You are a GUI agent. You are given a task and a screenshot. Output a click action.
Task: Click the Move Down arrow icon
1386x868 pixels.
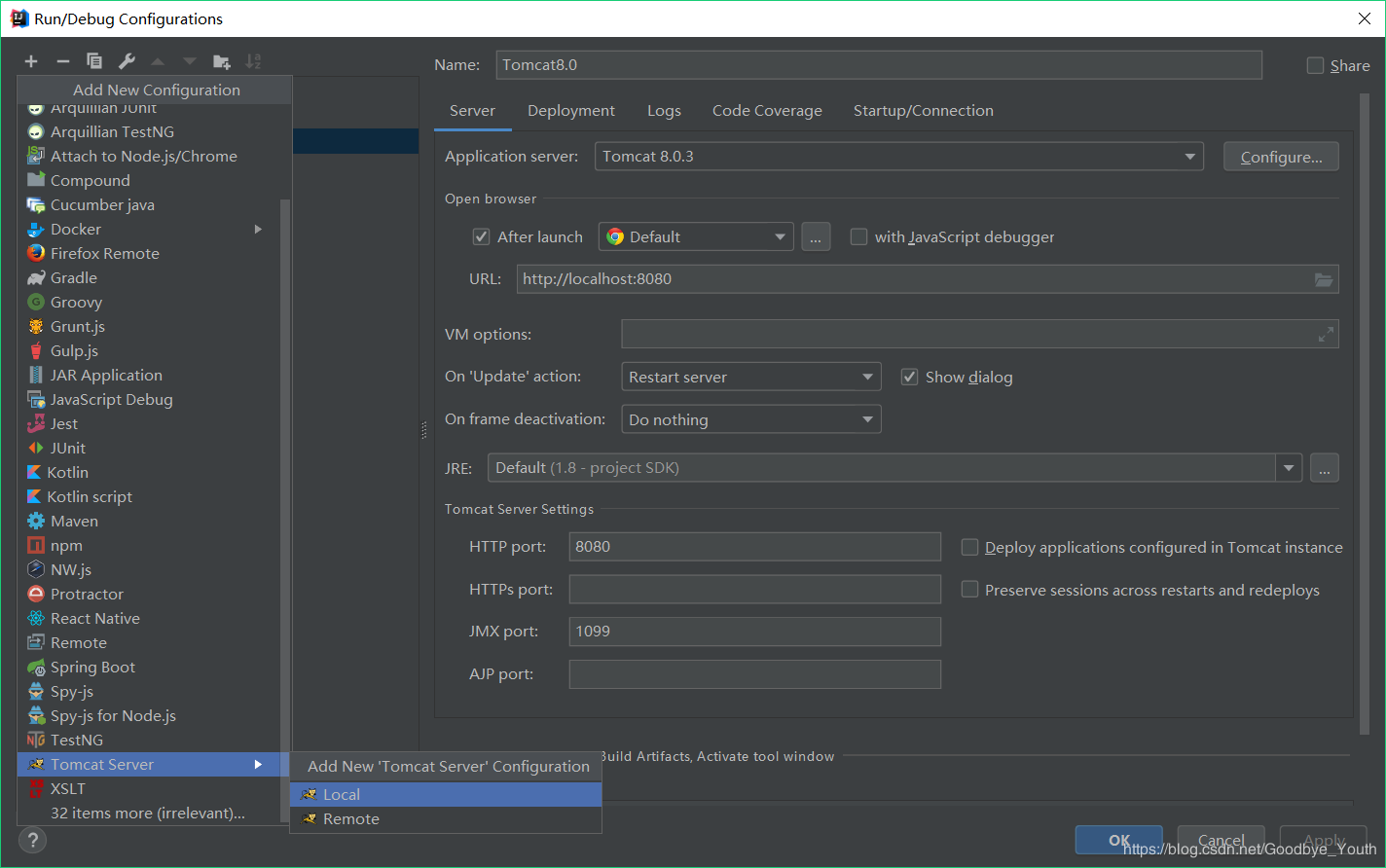click(x=190, y=61)
